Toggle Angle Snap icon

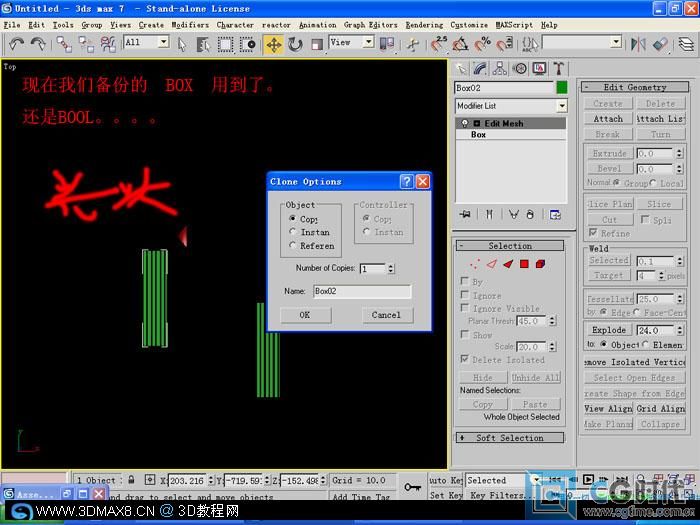pos(461,44)
